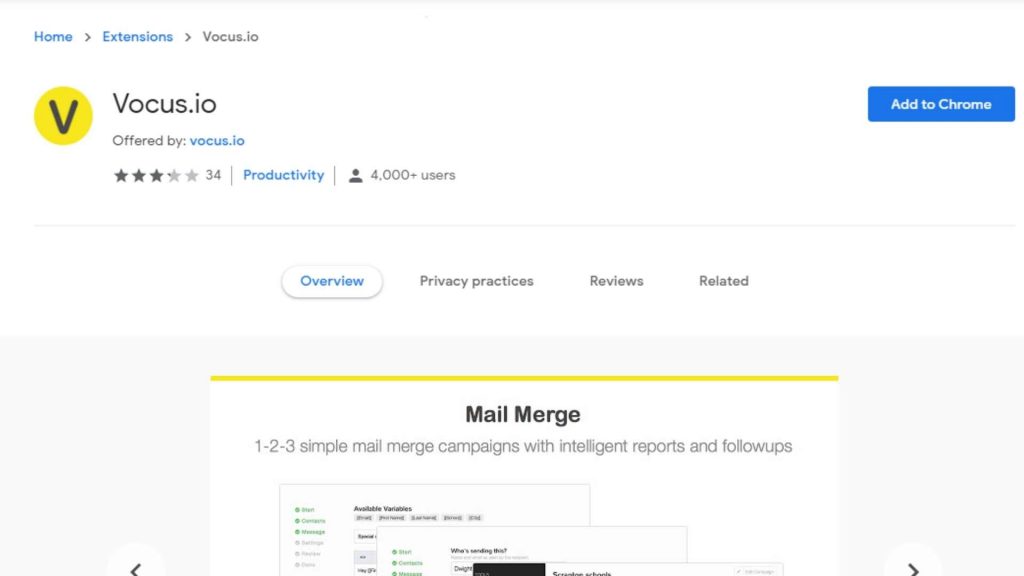Screen dimensions: 1024x576
Task: Show the Related tab
Action: (x=723, y=281)
